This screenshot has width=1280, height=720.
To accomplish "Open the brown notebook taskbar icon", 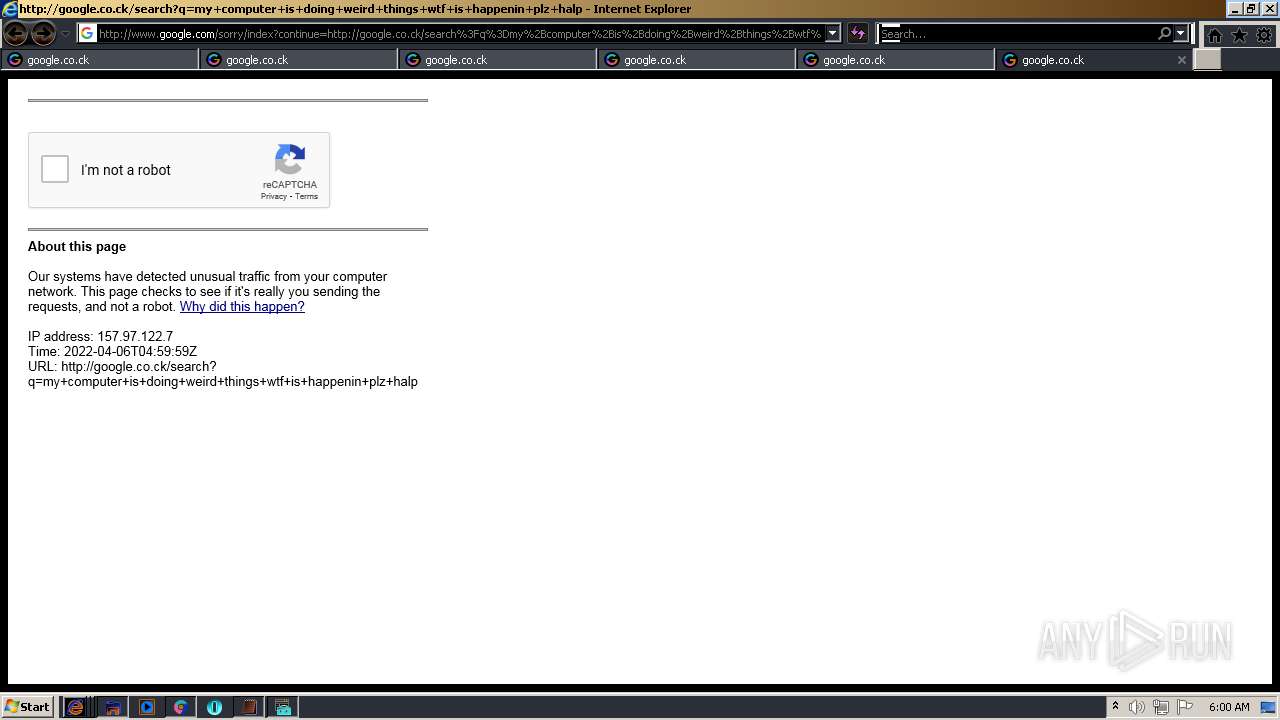I will tap(249, 707).
